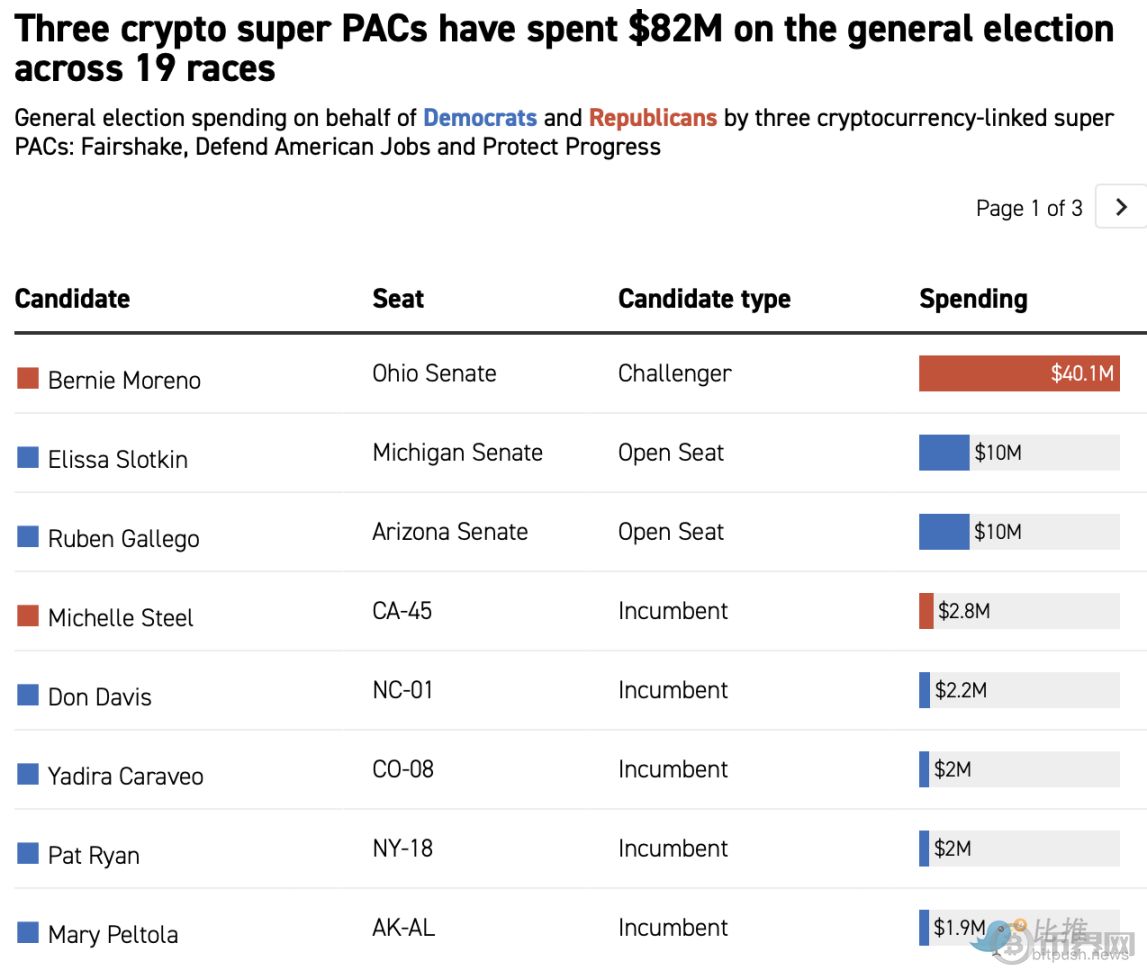Select the Pat Ryan candidate name

tap(93, 855)
